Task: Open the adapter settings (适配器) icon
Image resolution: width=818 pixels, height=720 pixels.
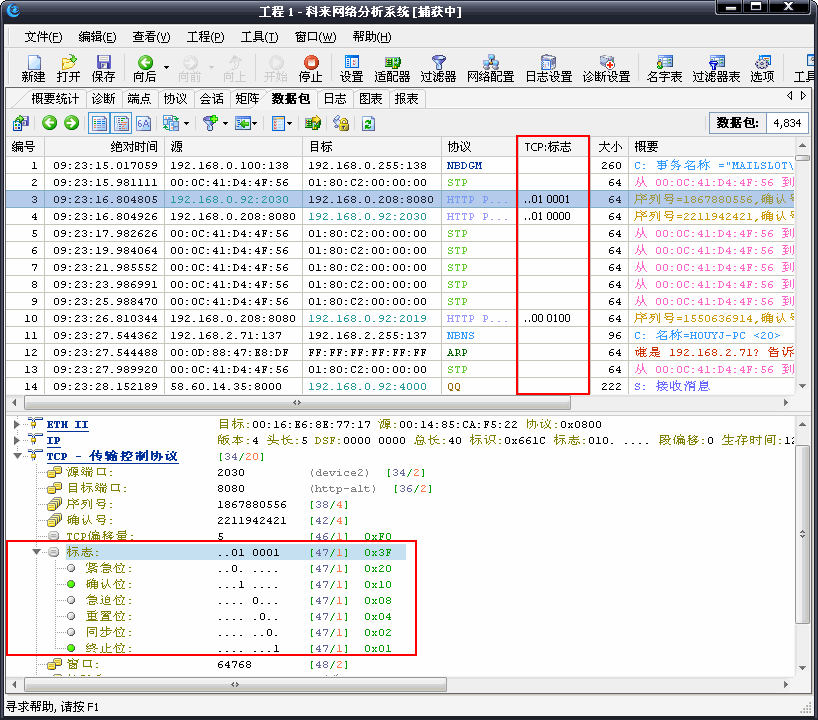Action: [392, 68]
